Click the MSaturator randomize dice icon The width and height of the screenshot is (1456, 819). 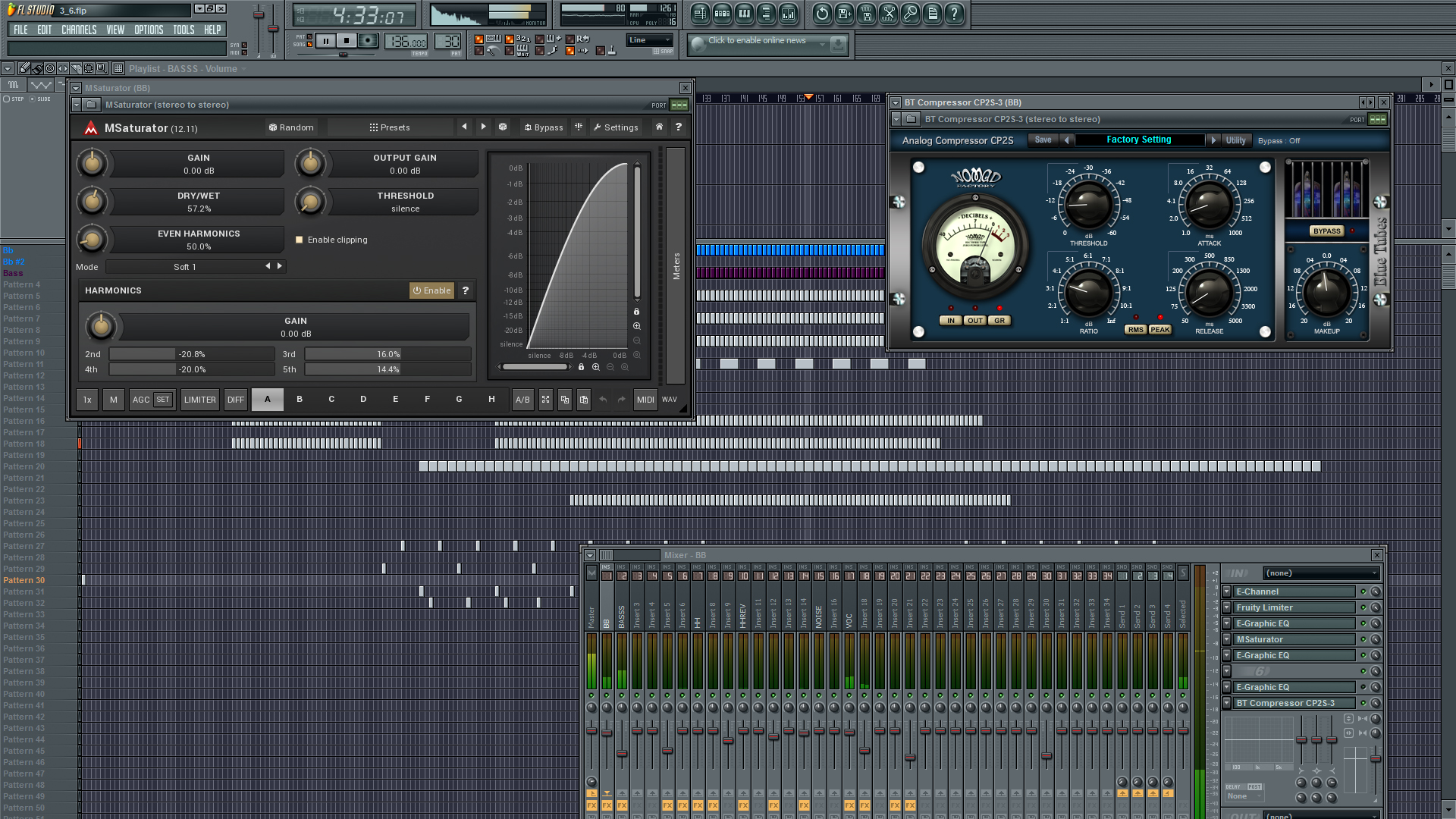click(502, 127)
